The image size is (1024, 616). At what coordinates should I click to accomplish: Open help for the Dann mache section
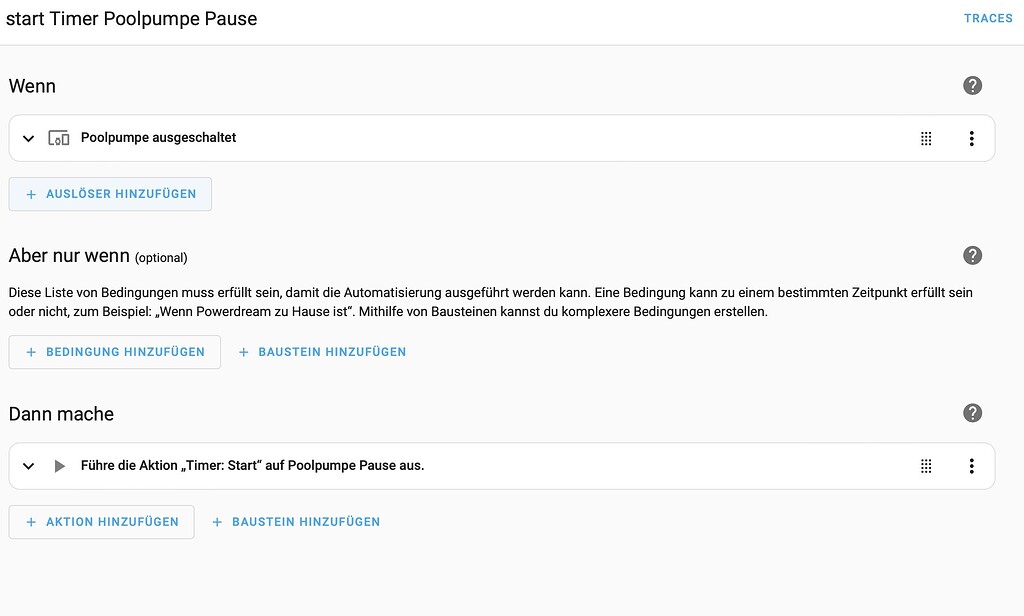972,413
